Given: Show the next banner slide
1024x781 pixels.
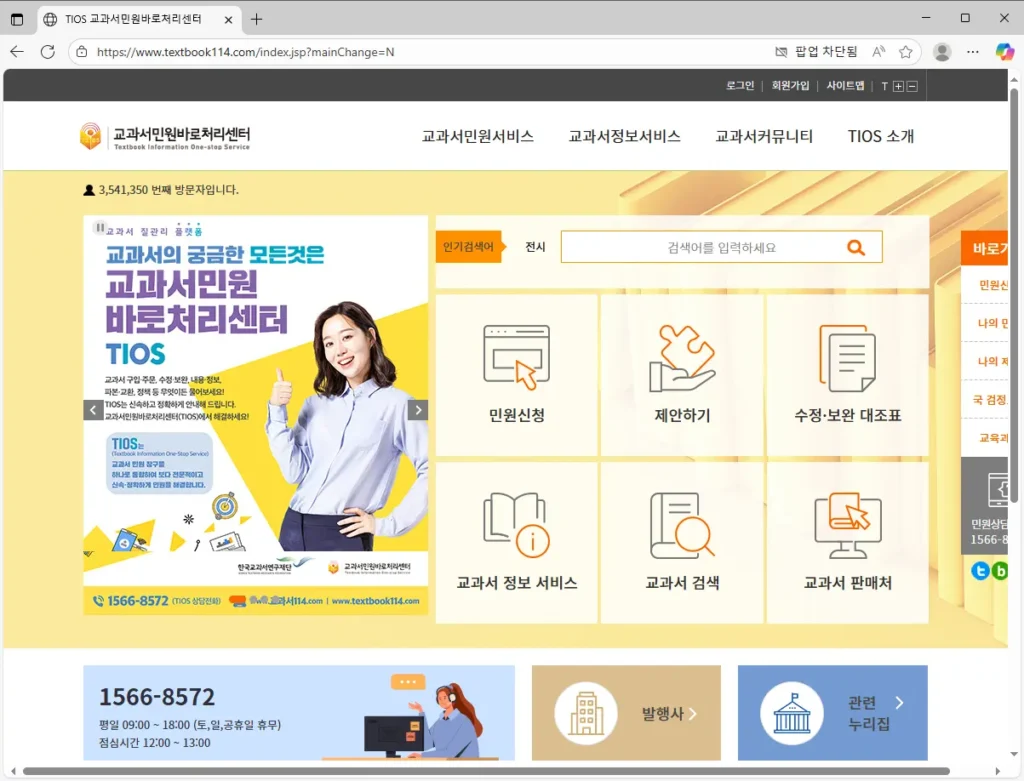Looking at the screenshot, I should coord(418,409).
